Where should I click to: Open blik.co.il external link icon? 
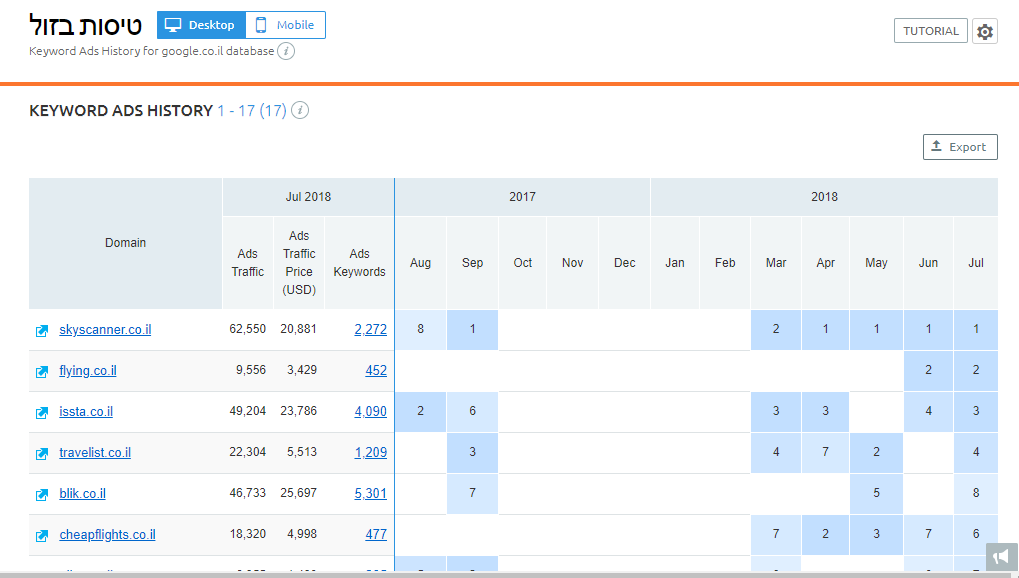tap(42, 494)
